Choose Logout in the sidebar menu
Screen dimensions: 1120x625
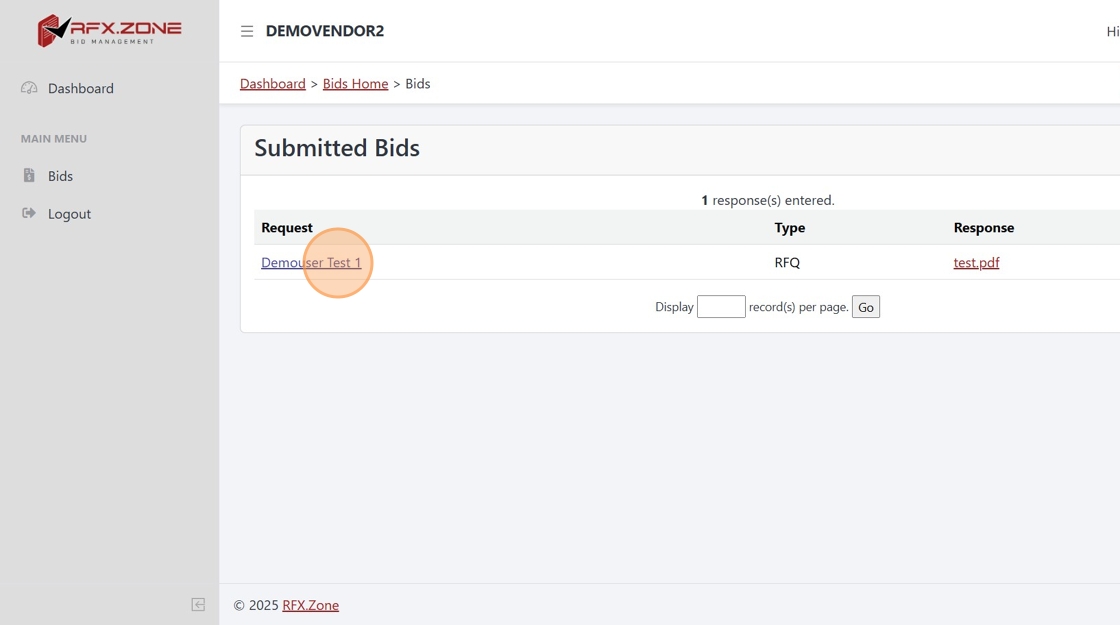pyautogui.click(x=69, y=214)
